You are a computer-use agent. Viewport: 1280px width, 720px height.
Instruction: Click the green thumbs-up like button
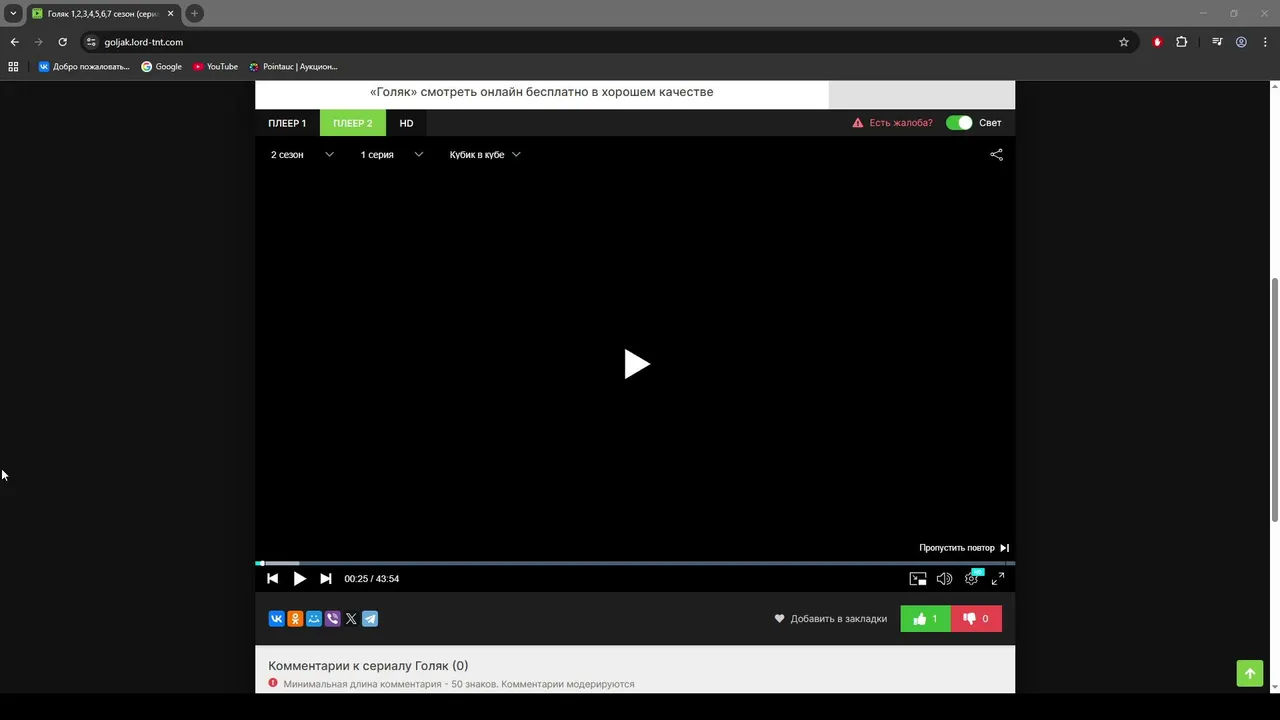click(x=926, y=619)
